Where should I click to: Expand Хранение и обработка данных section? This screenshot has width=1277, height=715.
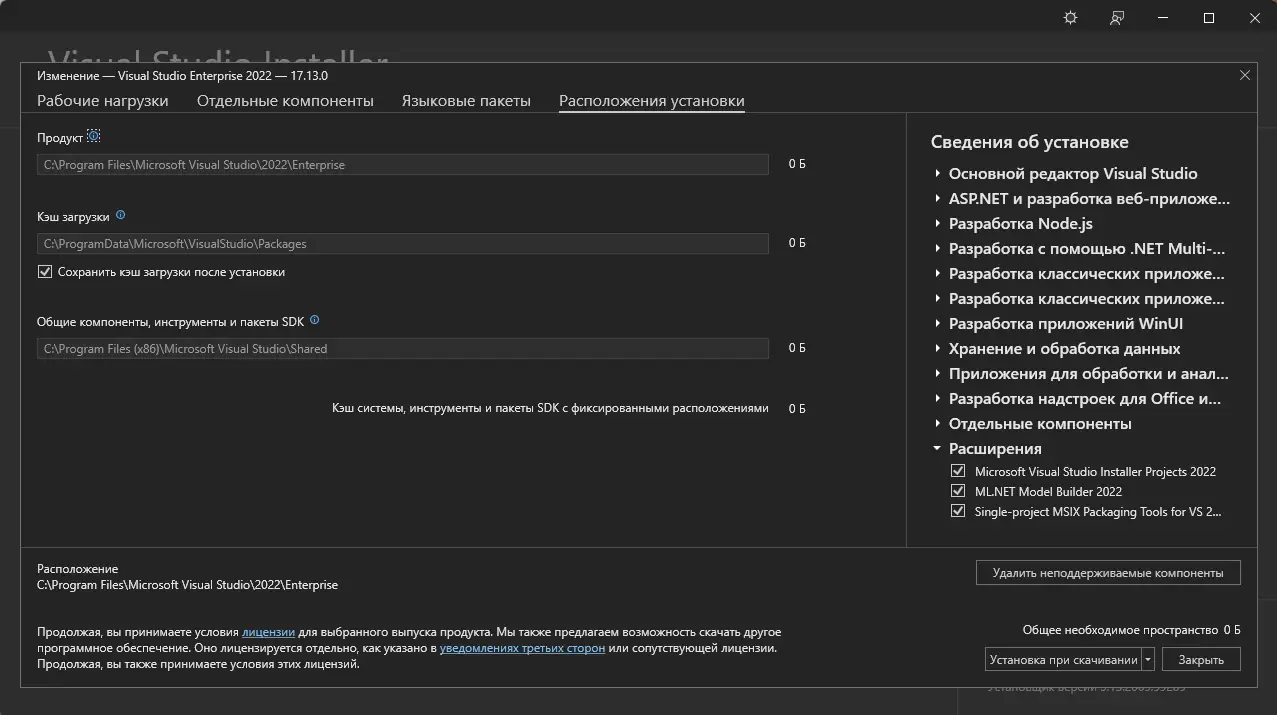click(x=937, y=349)
